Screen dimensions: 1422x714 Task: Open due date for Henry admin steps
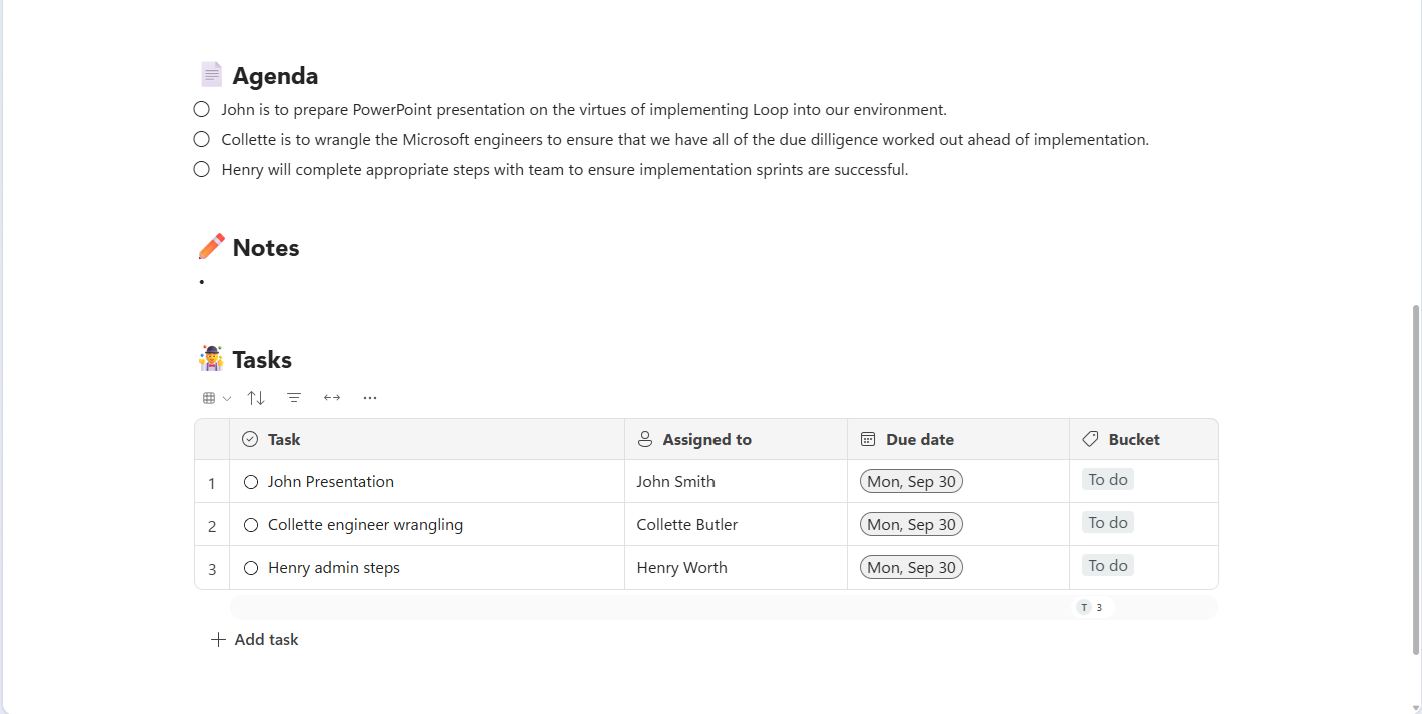pos(911,568)
